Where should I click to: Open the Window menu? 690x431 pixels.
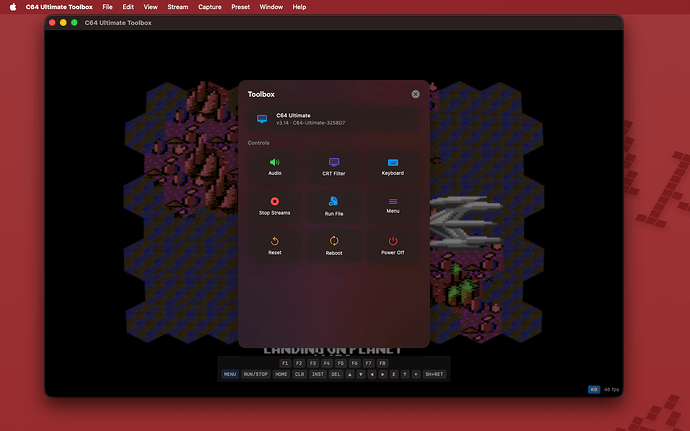[271, 7]
